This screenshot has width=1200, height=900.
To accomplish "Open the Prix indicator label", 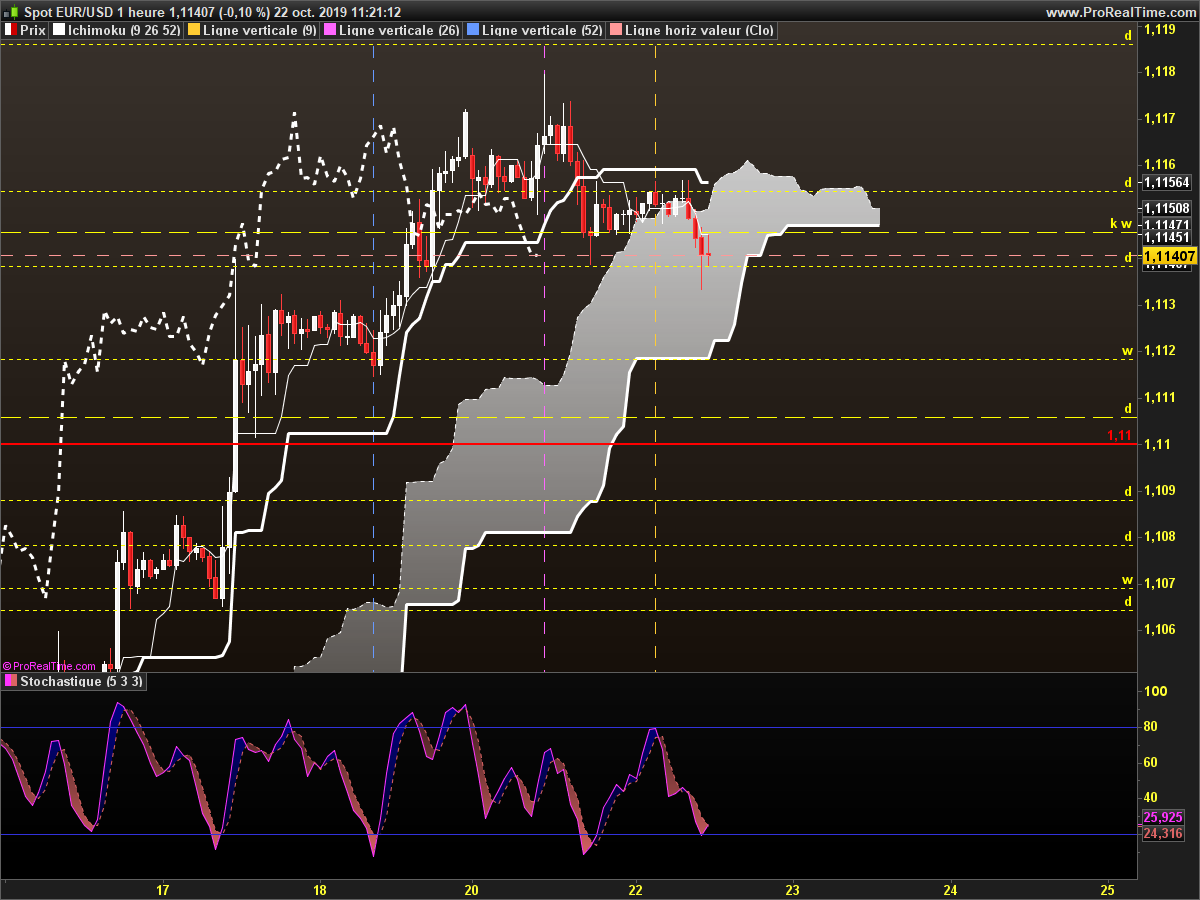I will click(33, 31).
